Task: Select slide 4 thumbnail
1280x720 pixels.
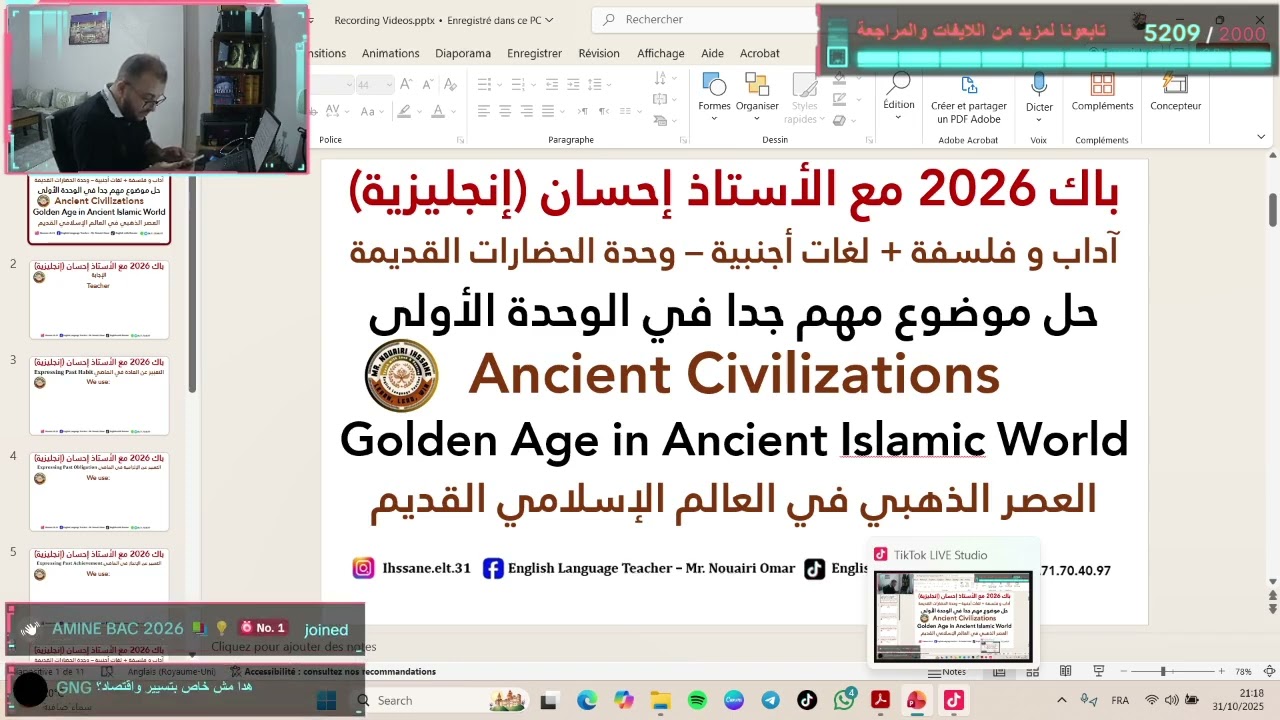Action: [99, 491]
